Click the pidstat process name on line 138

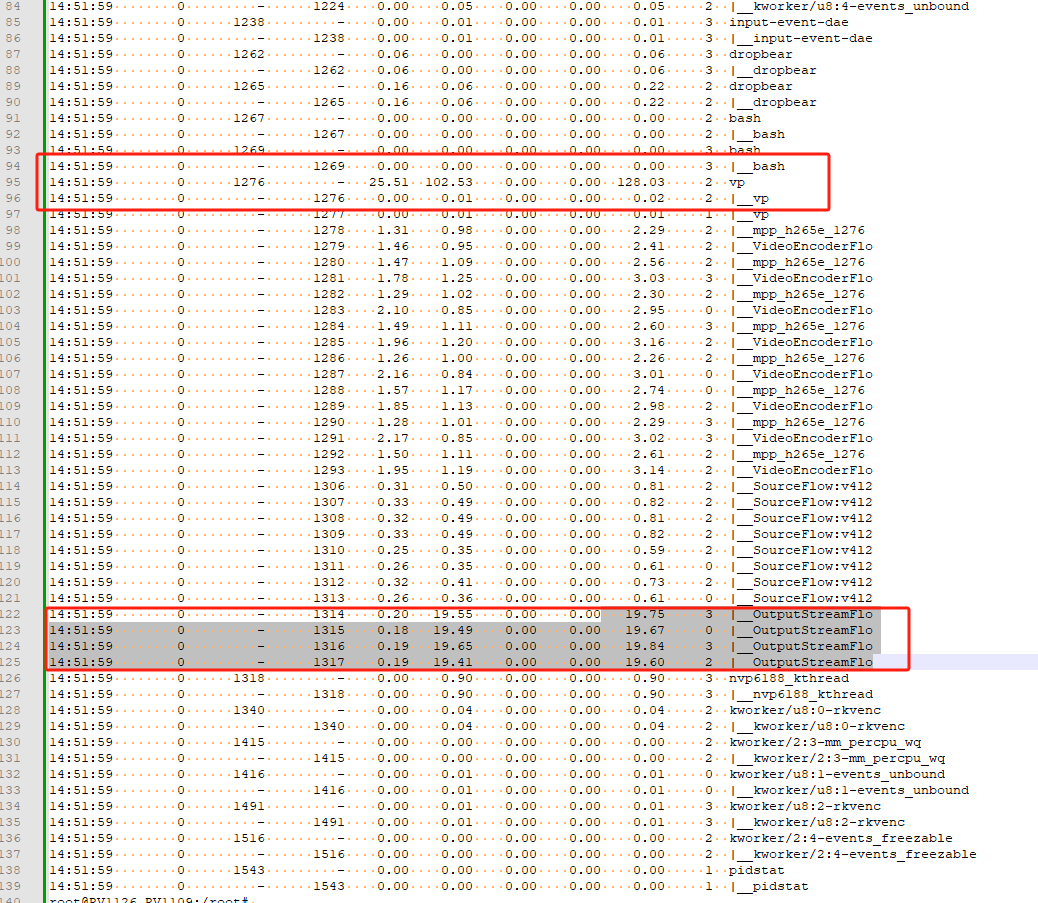pos(757,870)
